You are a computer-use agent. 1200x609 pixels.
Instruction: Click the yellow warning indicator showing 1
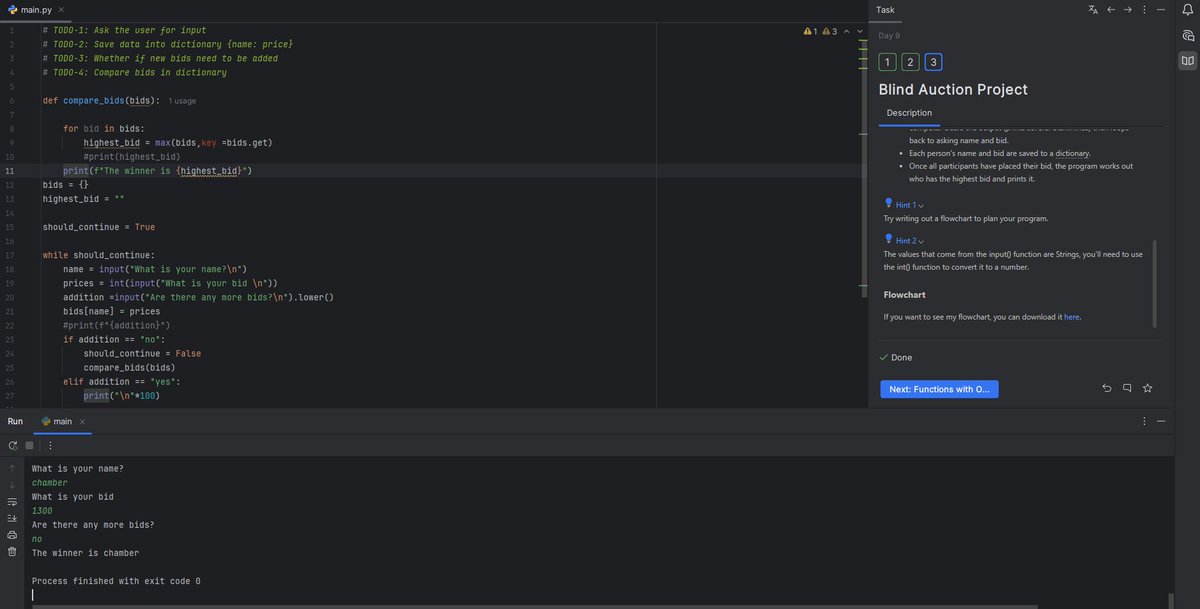(811, 31)
